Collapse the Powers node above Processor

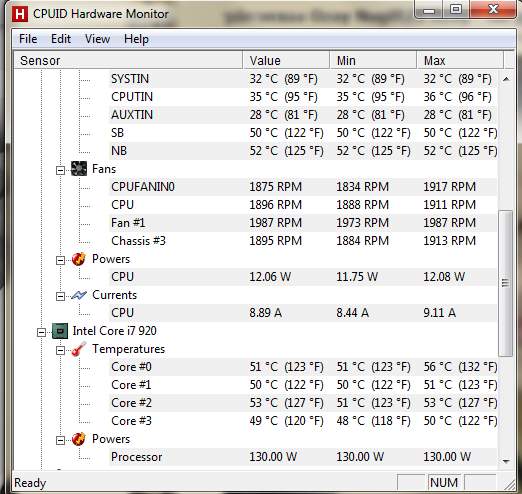click(60, 441)
